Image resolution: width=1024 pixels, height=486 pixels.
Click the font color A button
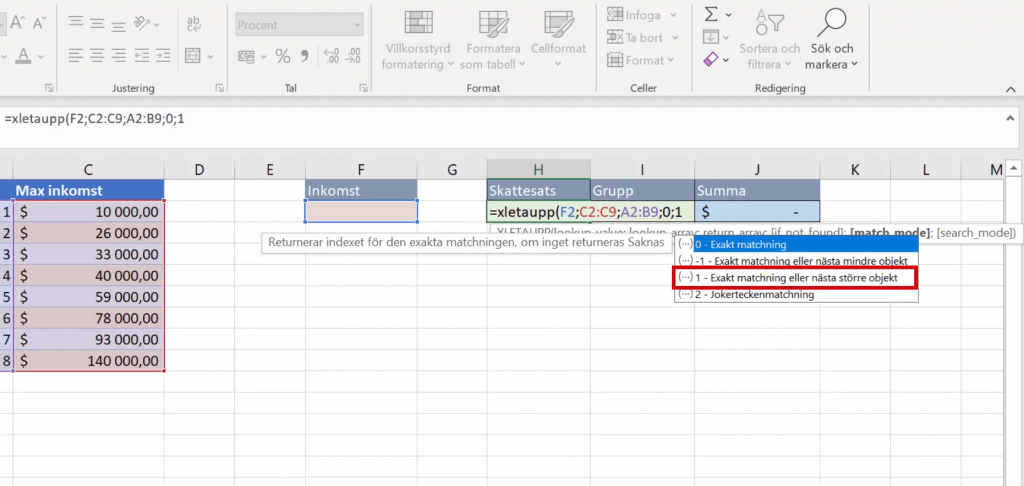[x=24, y=57]
